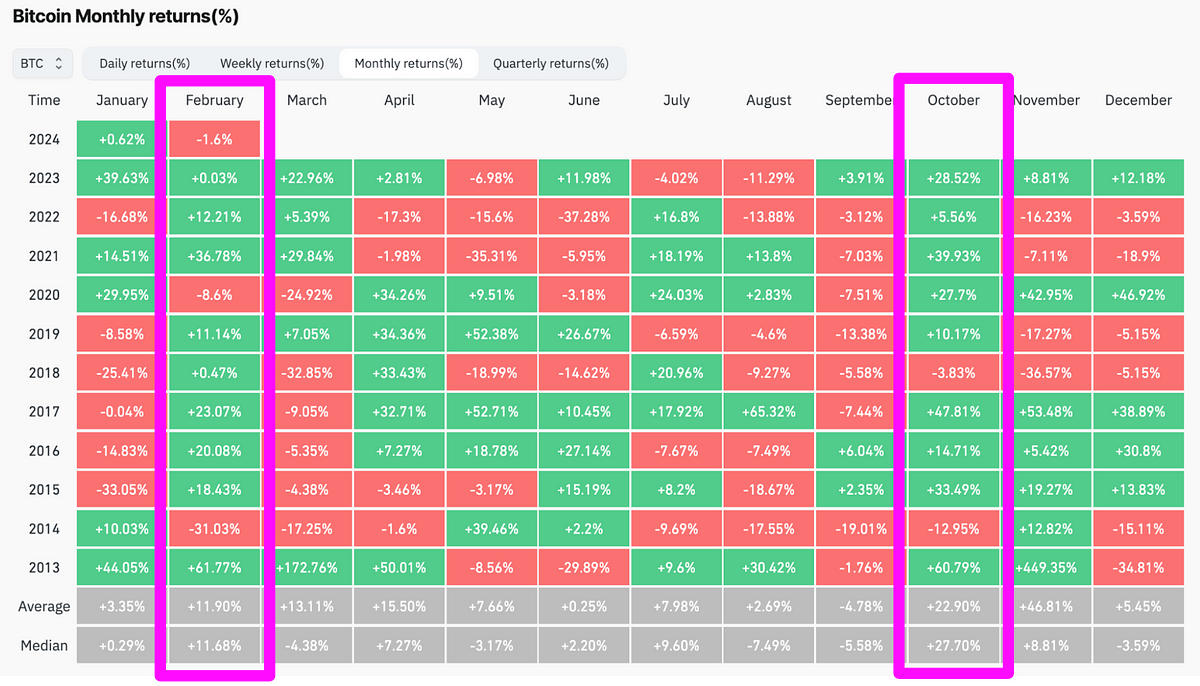Select the +11.90% February average cell
Image resolution: width=1200 pixels, height=686 pixels.
click(214, 606)
